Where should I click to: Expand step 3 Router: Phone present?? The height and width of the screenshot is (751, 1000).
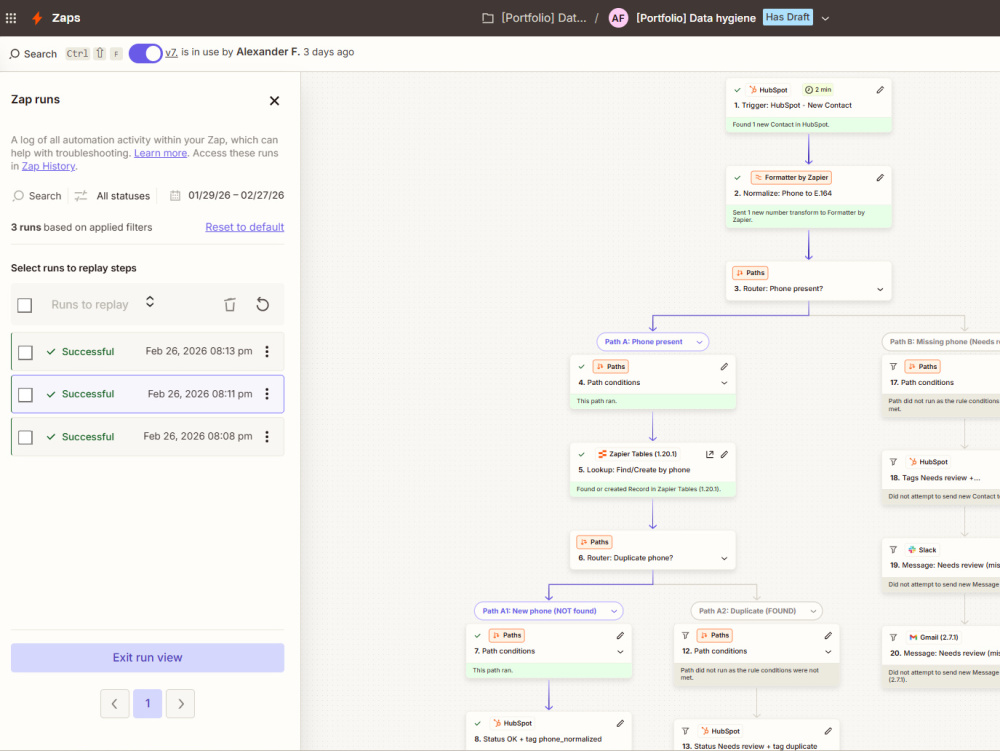(x=880, y=289)
